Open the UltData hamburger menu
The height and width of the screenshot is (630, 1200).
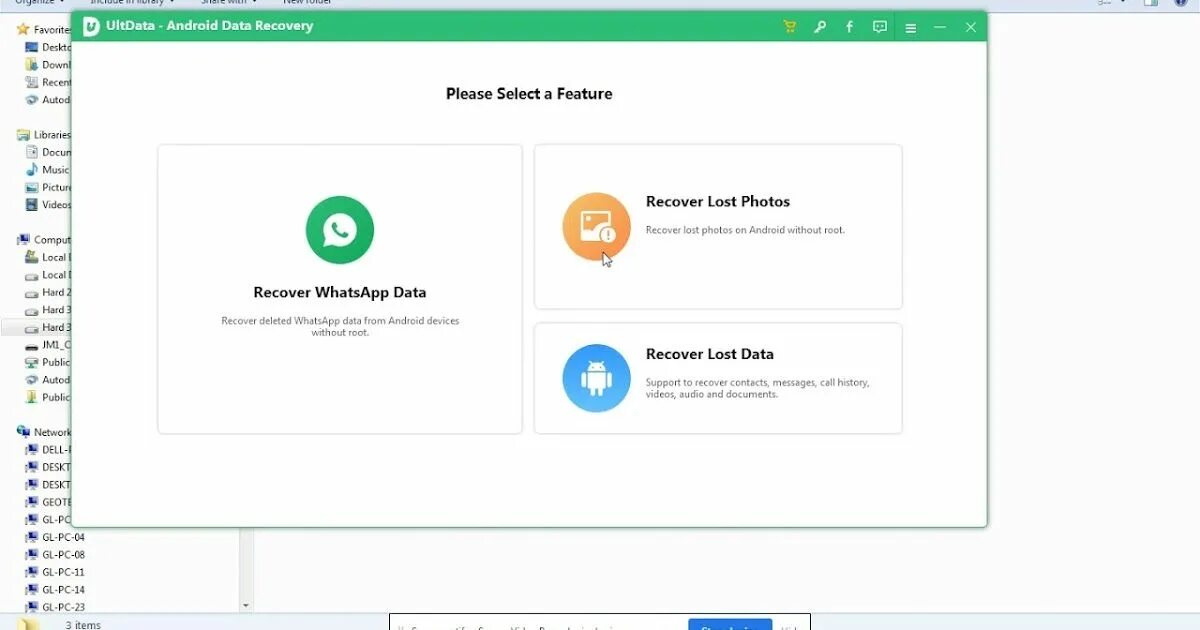tap(910, 28)
